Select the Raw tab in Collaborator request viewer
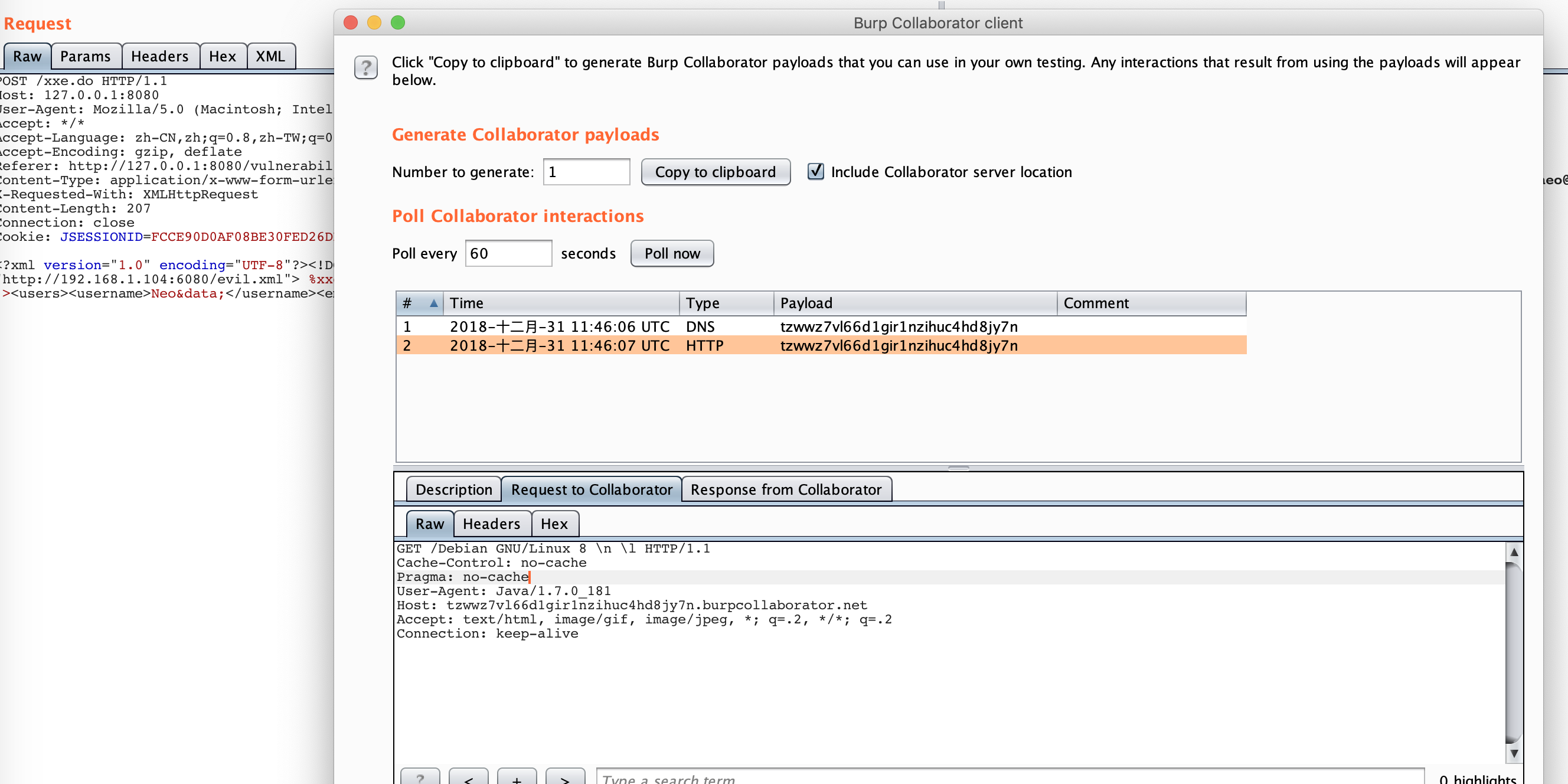The height and width of the screenshot is (784, 1568). tap(430, 524)
